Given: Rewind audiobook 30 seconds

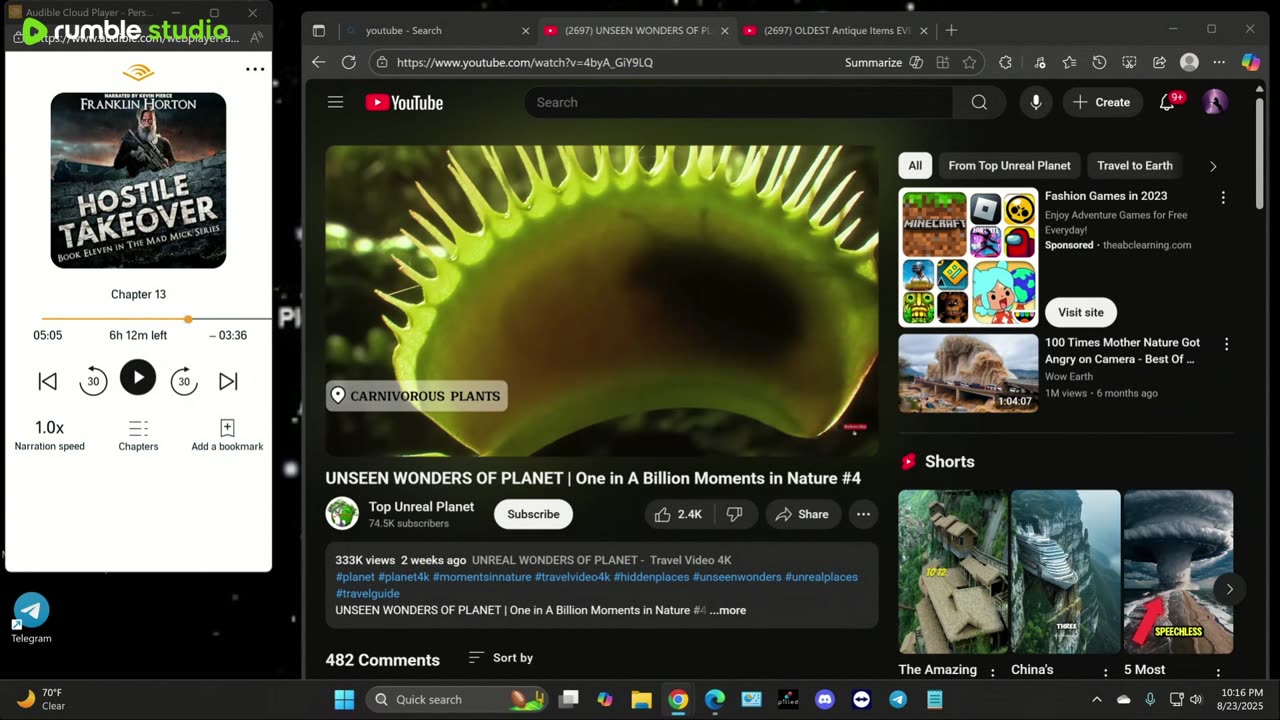Looking at the screenshot, I should 93,381.
